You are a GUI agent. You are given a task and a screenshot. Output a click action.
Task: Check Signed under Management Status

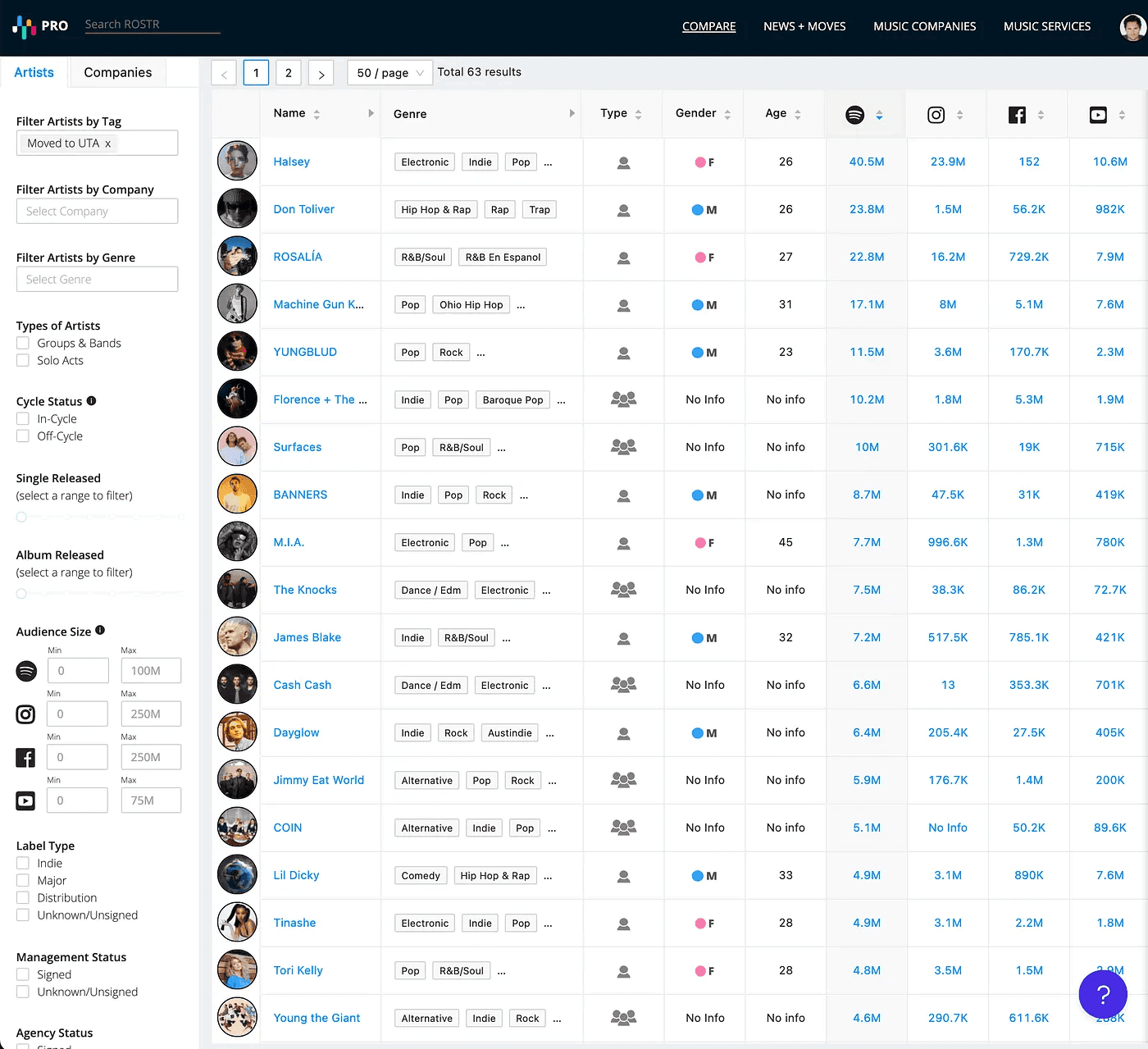pyautogui.click(x=23, y=974)
